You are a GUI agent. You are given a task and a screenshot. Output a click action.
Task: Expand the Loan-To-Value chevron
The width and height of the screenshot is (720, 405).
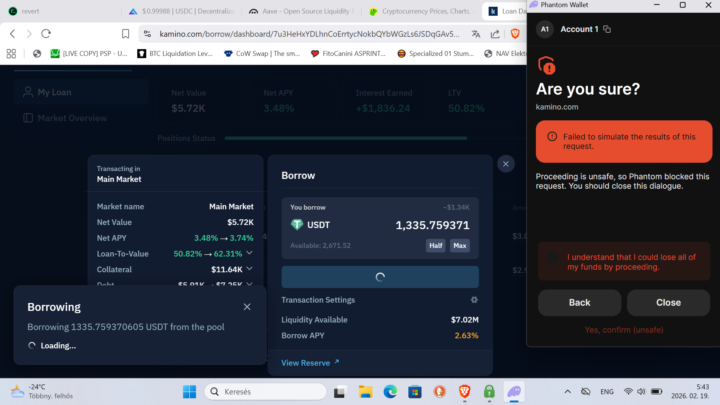[249, 253]
